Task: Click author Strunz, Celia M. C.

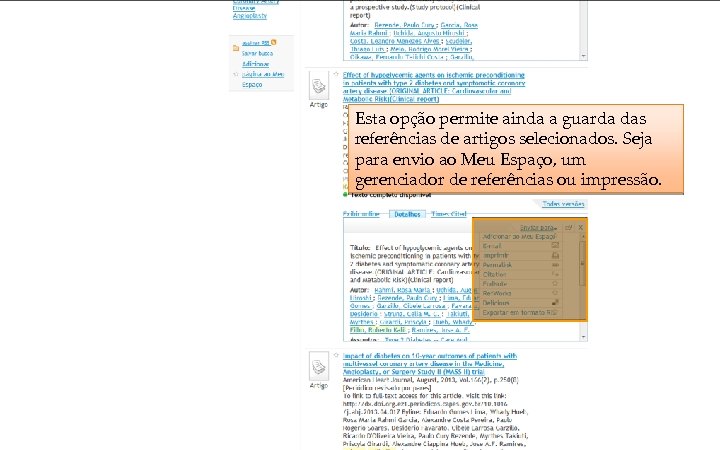Action: pos(412,314)
